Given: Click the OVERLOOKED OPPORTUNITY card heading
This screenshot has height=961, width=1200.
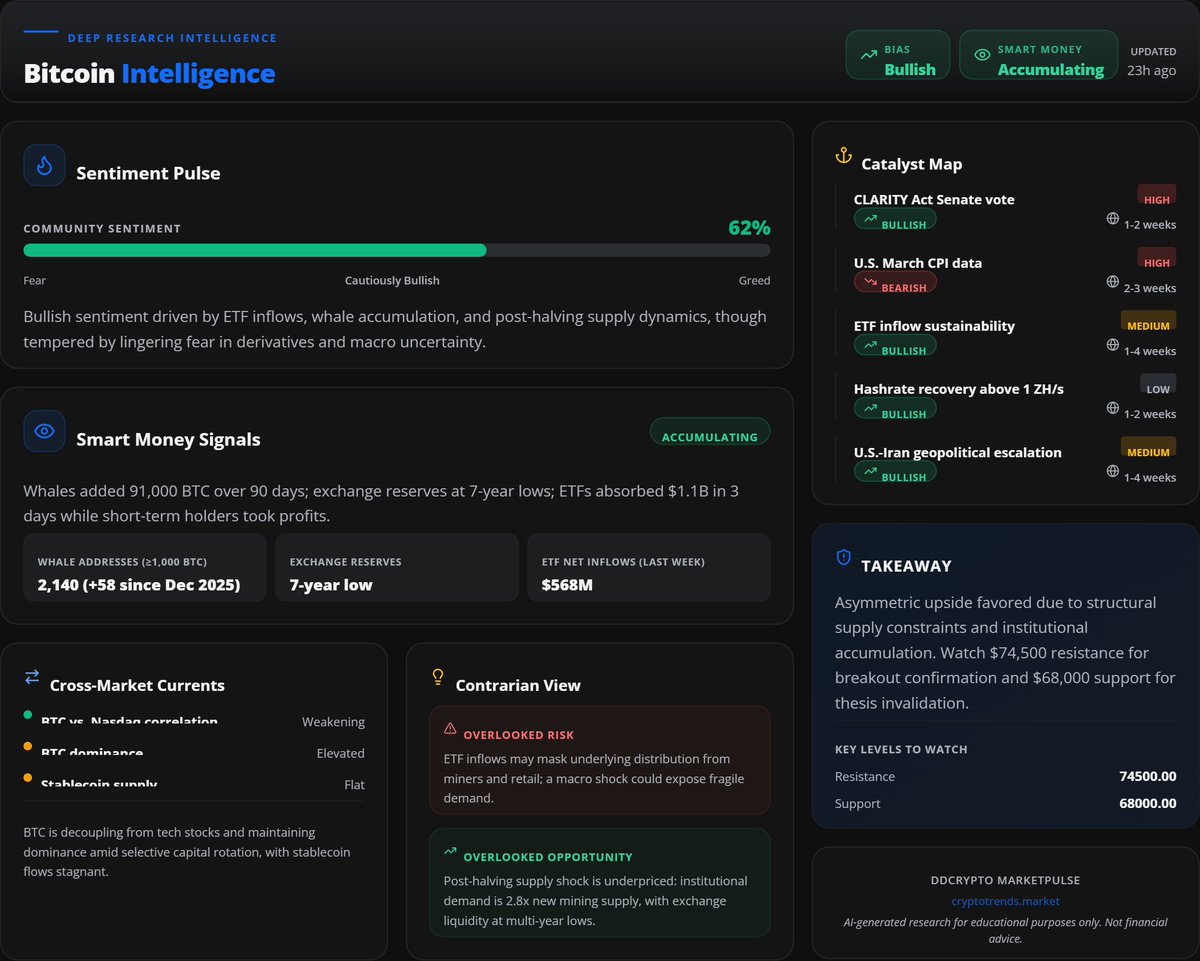Looking at the screenshot, I should (548, 857).
